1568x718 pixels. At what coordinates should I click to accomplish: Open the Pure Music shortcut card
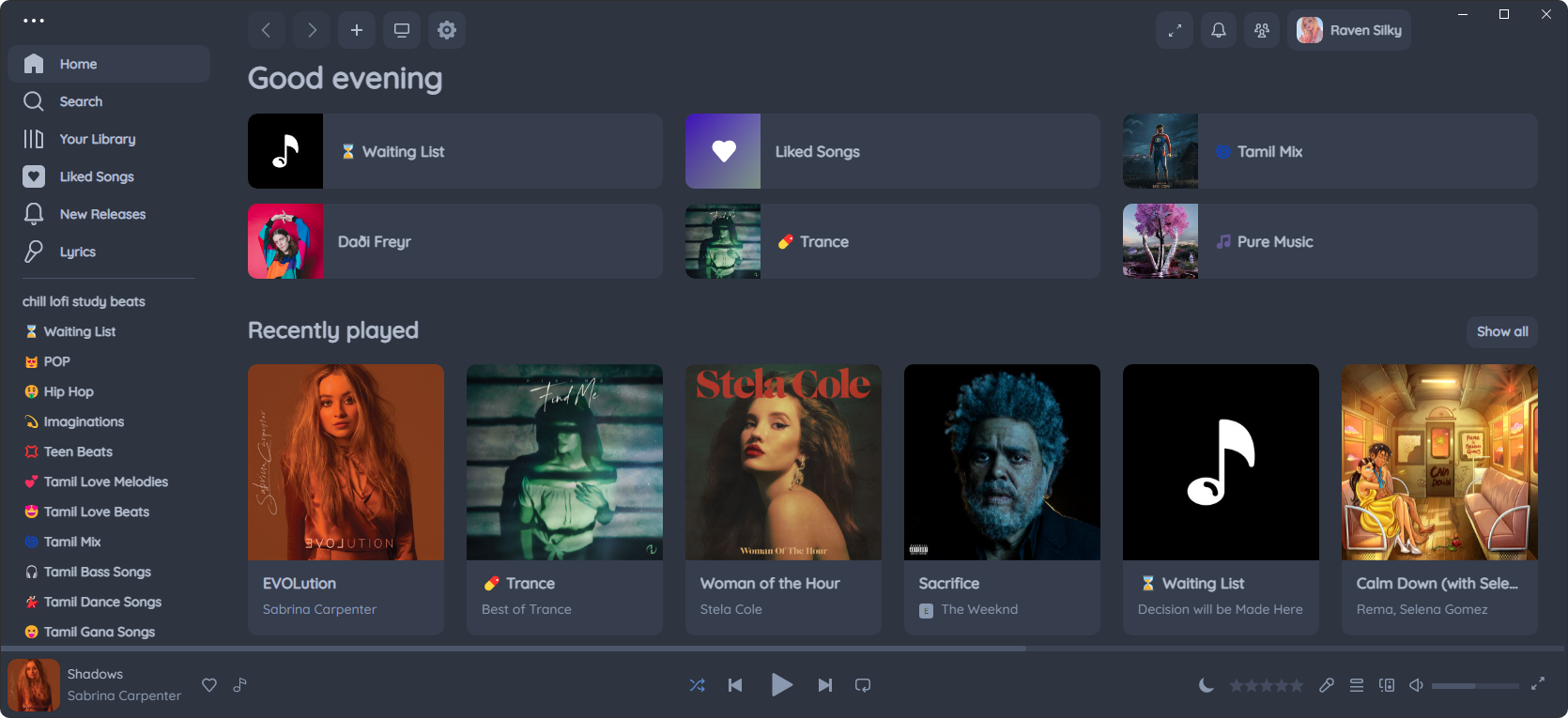[1330, 241]
